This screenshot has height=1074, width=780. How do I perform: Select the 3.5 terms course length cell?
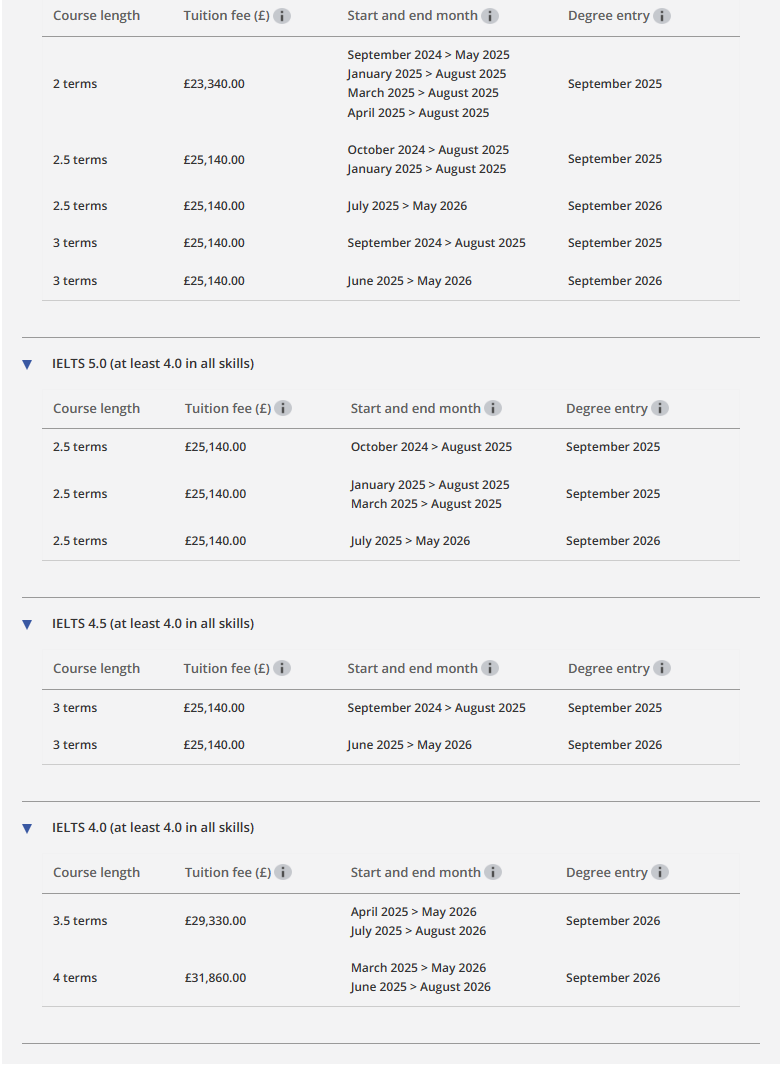80,921
